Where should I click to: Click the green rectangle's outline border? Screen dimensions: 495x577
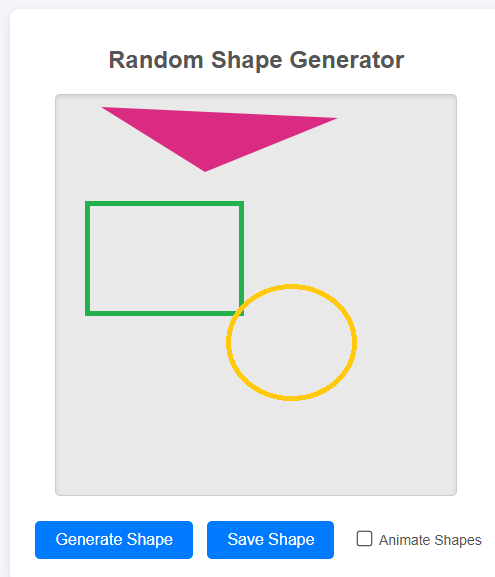pyautogui.click(x=87, y=258)
